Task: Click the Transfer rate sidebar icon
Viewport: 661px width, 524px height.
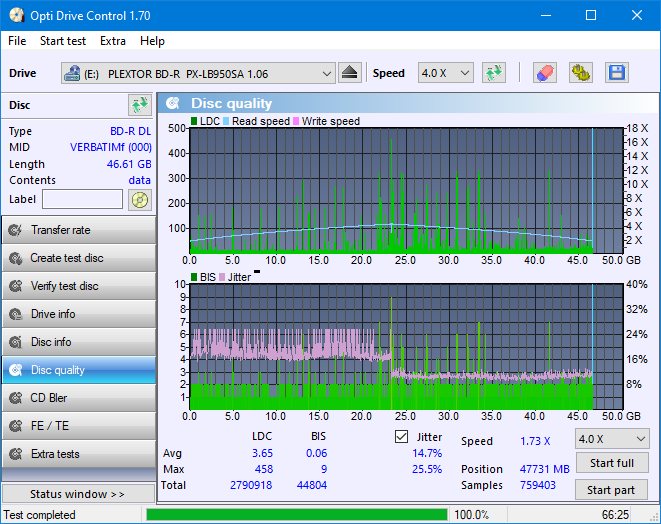Action: 16,230
